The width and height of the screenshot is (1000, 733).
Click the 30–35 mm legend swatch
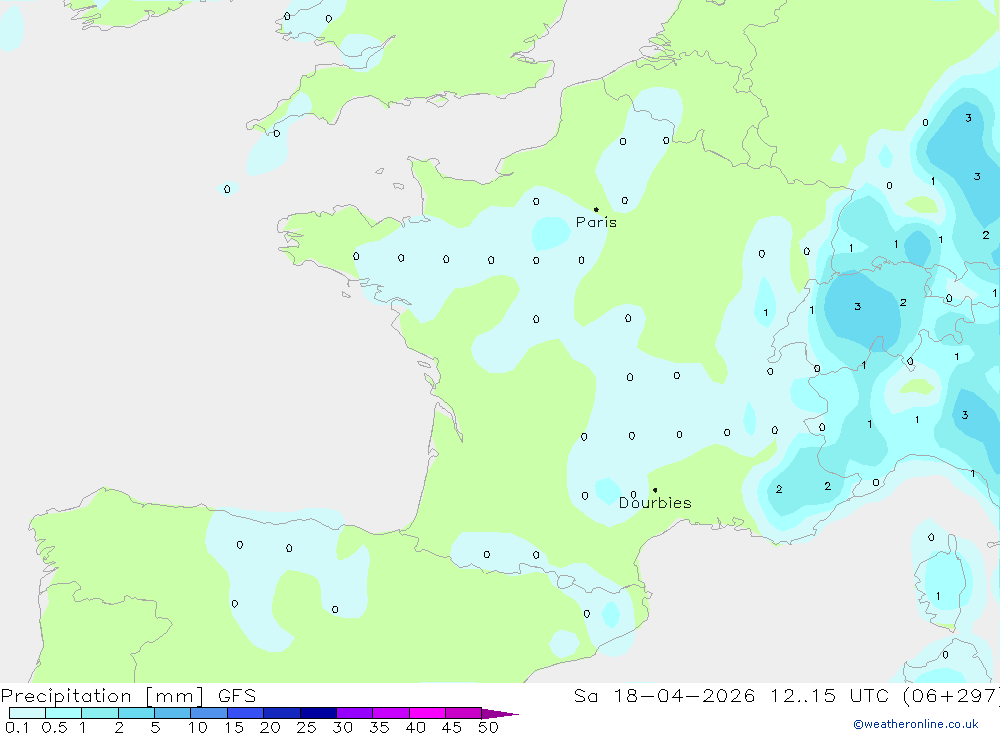355,713
